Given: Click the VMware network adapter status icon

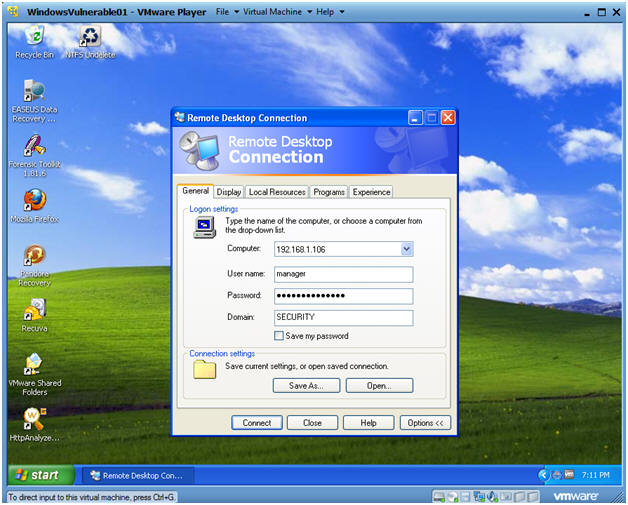Looking at the screenshot, I should coord(479,497).
